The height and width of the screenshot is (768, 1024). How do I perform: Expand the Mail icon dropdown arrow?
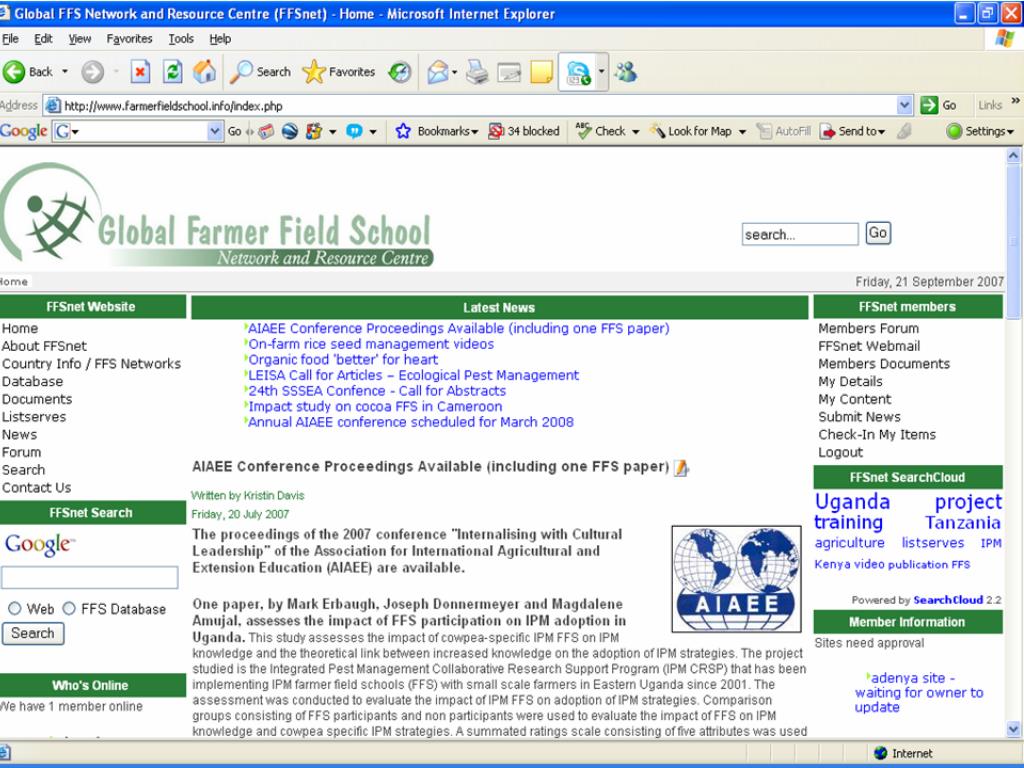pos(455,72)
